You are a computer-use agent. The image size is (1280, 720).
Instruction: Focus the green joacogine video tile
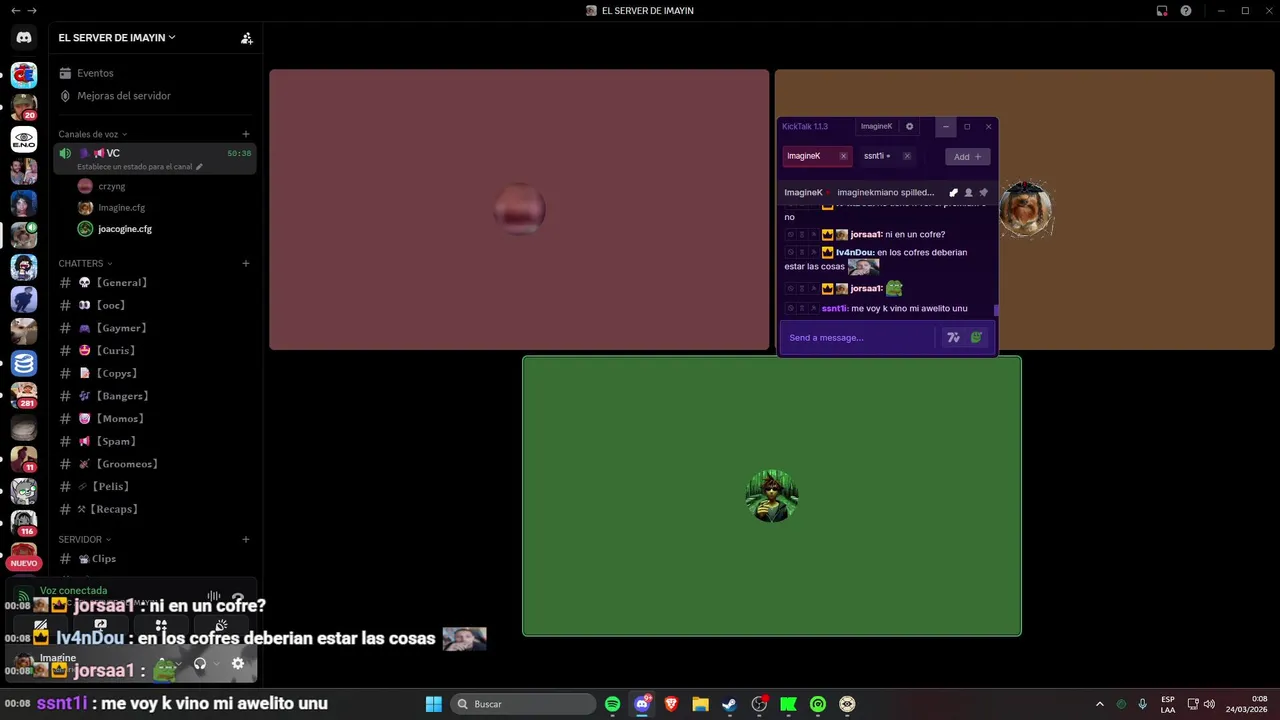point(772,496)
